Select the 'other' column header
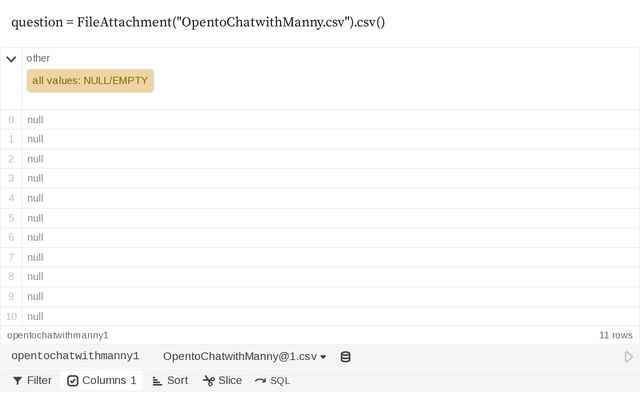640x400 pixels. click(x=38, y=58)
